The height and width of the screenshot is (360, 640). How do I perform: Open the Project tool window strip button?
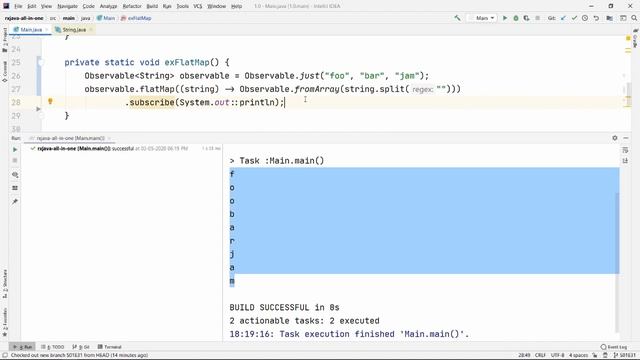[x=4, y=40]
